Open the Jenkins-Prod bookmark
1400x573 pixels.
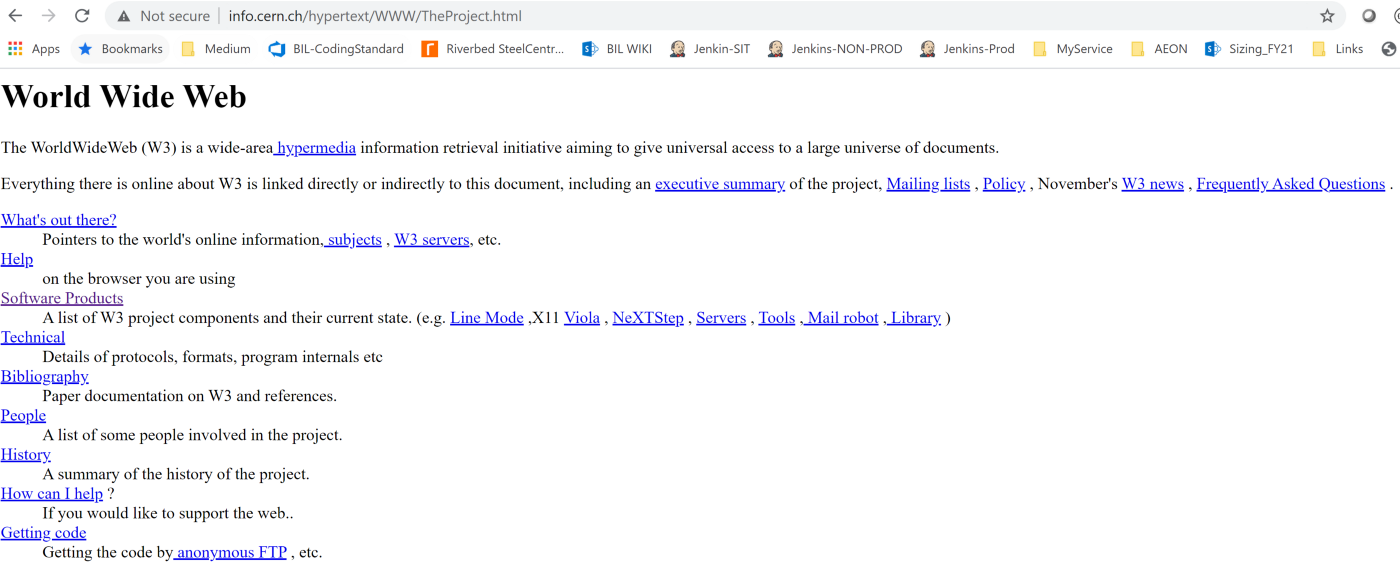coord(967,49)
